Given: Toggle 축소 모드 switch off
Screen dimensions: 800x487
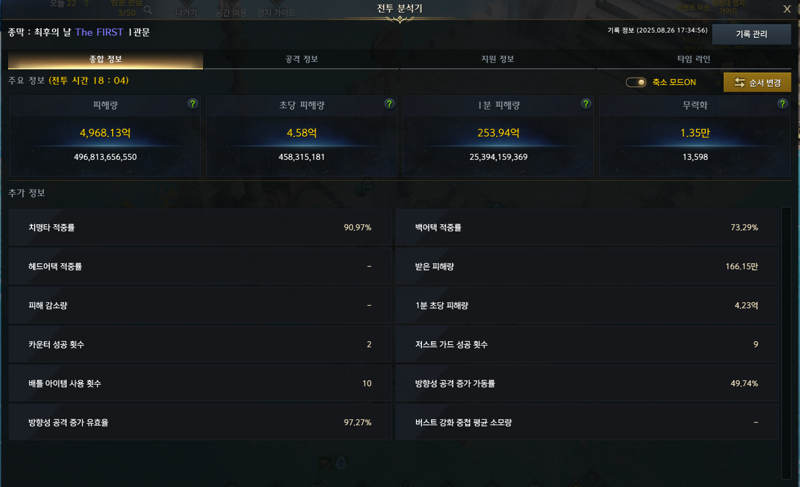Looking at the screenshot, I should coord(636,82).
